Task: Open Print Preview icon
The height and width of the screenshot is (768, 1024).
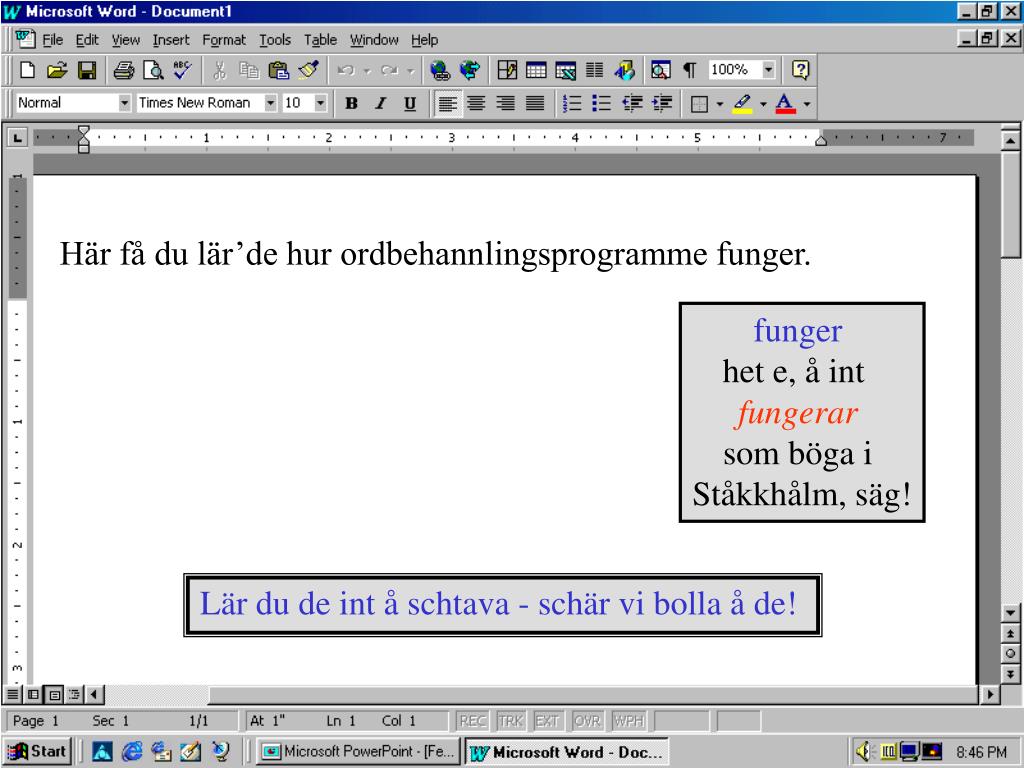Action: pyautogui.click(x=153, y=69)
